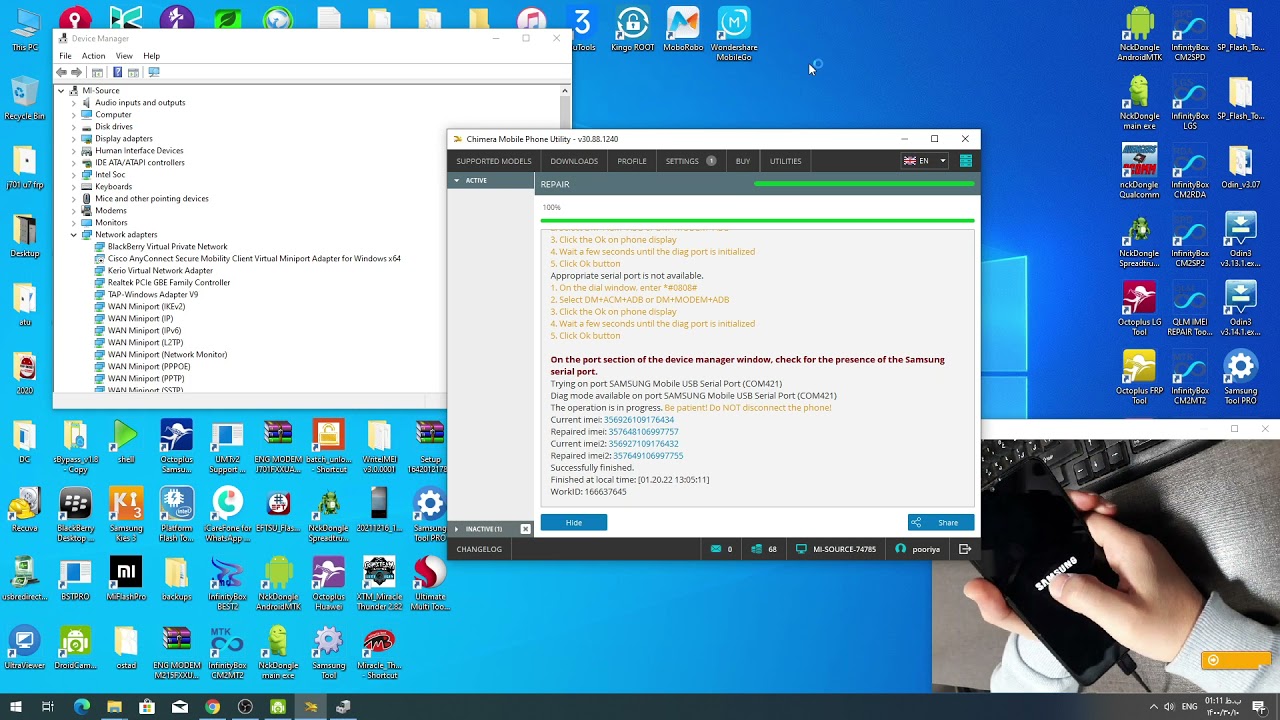
Task: Open Samsung Kies 3 desktop icon
Action: click(126, 515)
